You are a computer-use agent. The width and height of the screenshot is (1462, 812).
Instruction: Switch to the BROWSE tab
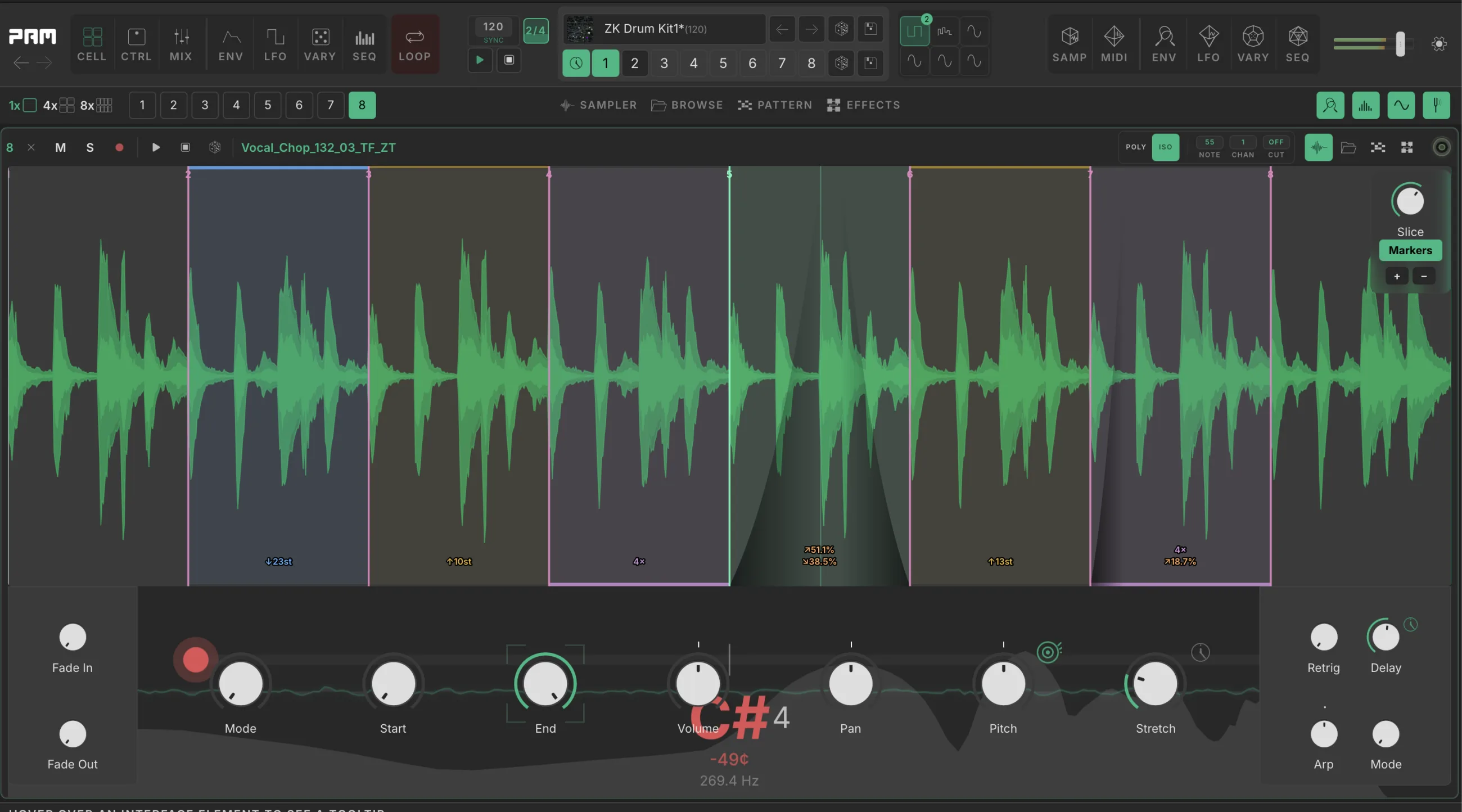pos(687,105)
